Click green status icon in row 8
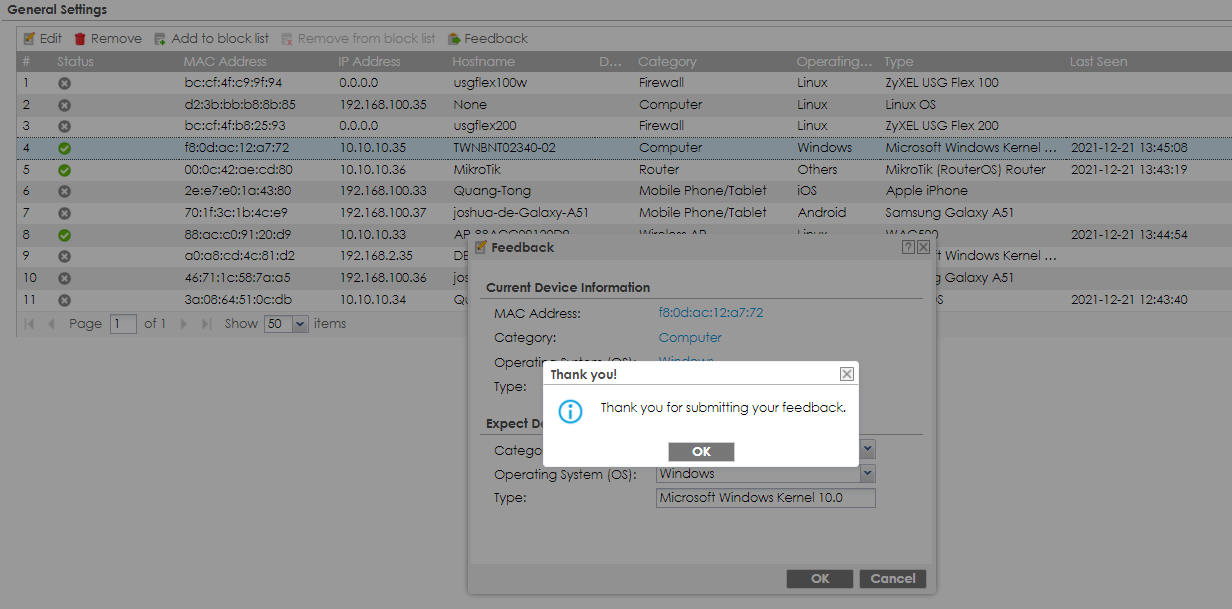Screen dimensions: 1232x609 64,235
